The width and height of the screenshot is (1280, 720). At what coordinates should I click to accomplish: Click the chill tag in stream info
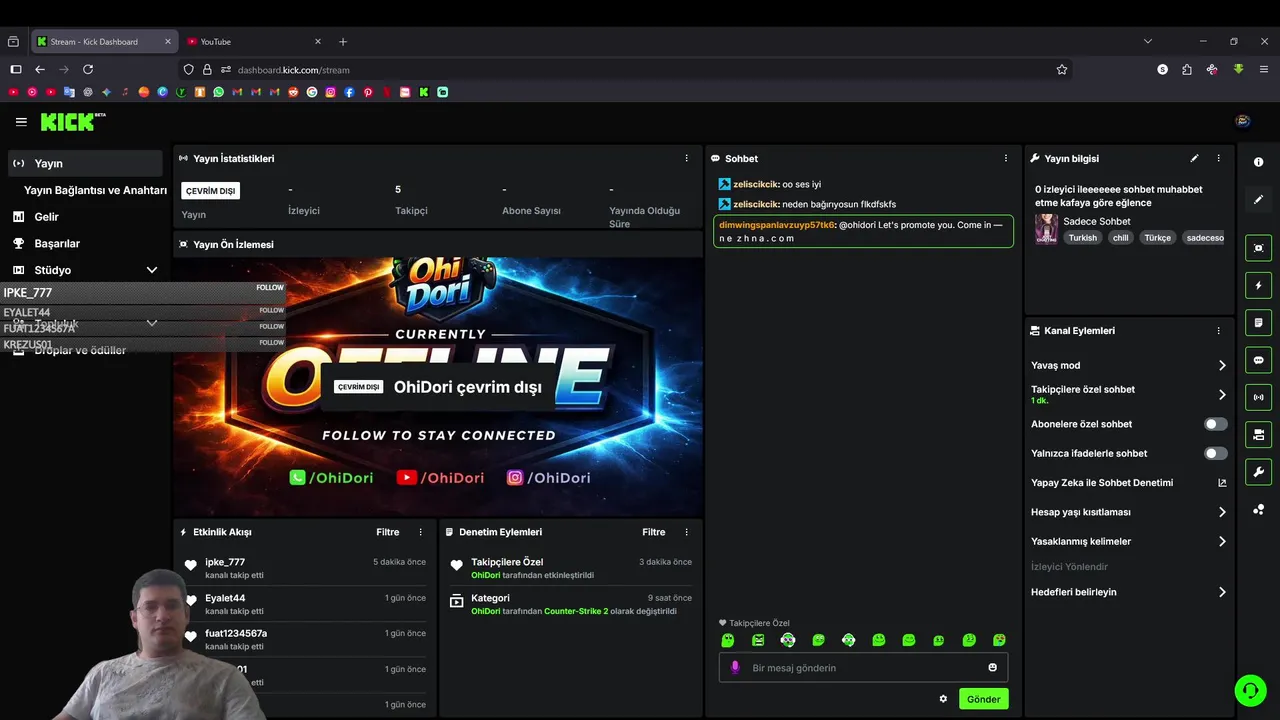coord(1120,238)
